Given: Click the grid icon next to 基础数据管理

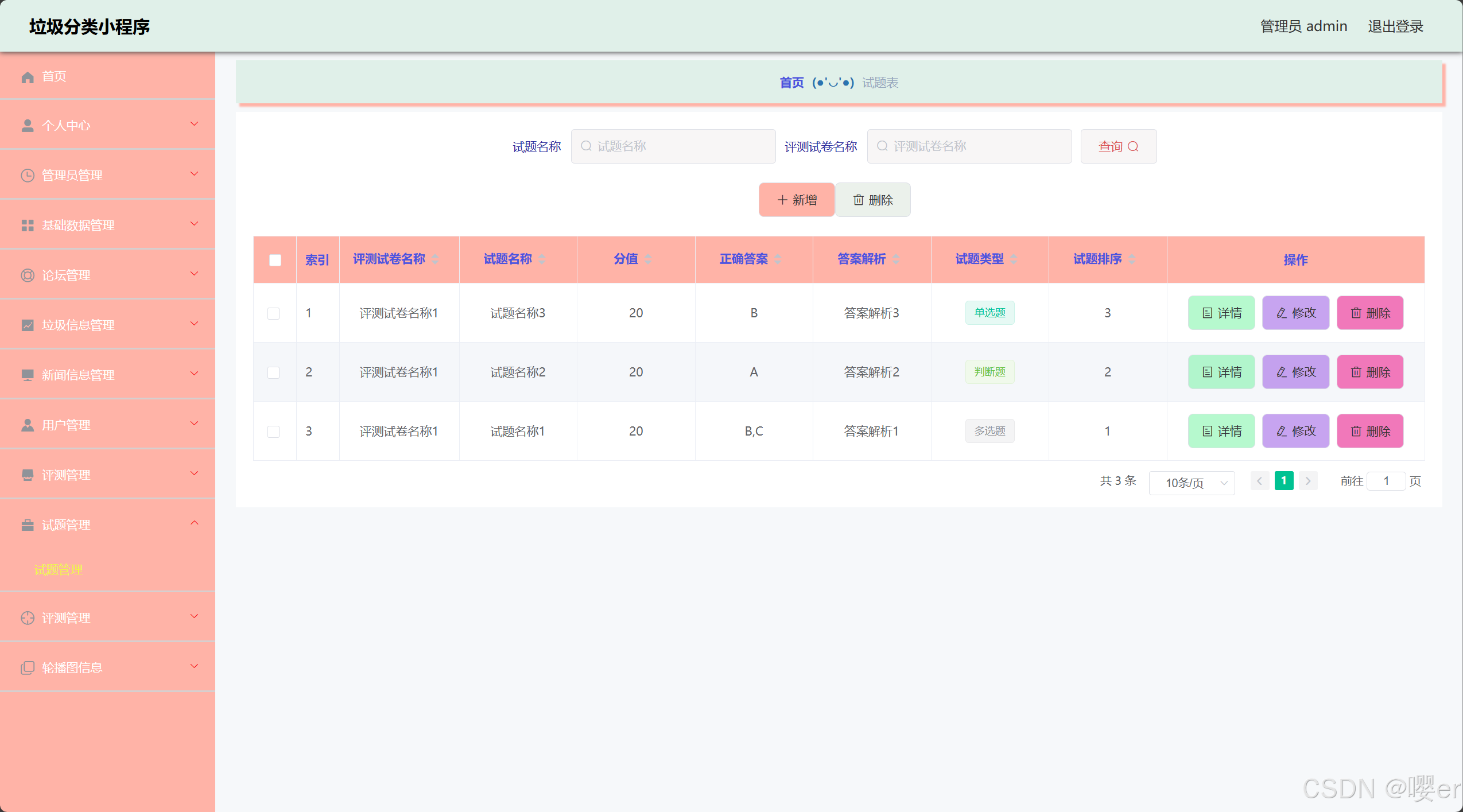Looking at the screenshot, I should tap(27, 225).
